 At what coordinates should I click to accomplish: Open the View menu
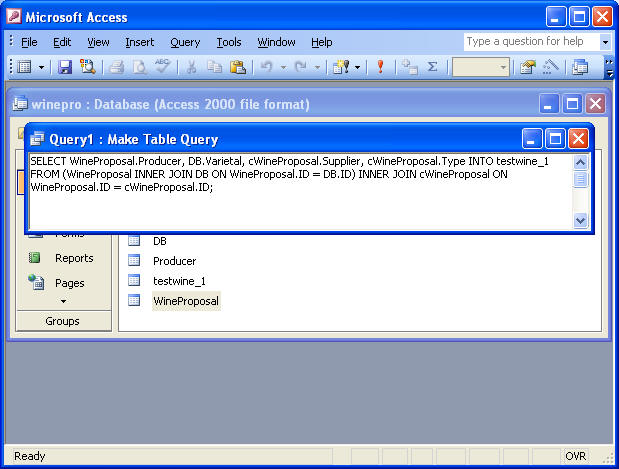click(x=98, y=42)
